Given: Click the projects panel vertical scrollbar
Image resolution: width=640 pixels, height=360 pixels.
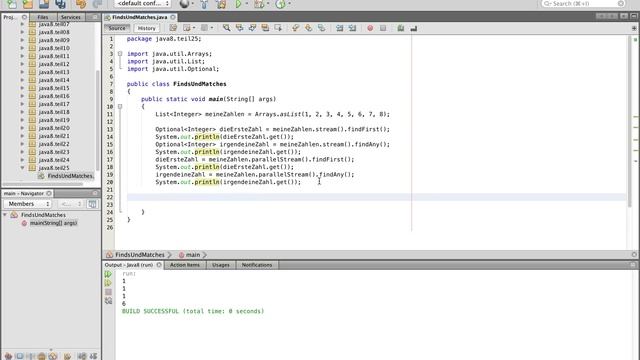Looking at the screenshot, I should [98, 120].
